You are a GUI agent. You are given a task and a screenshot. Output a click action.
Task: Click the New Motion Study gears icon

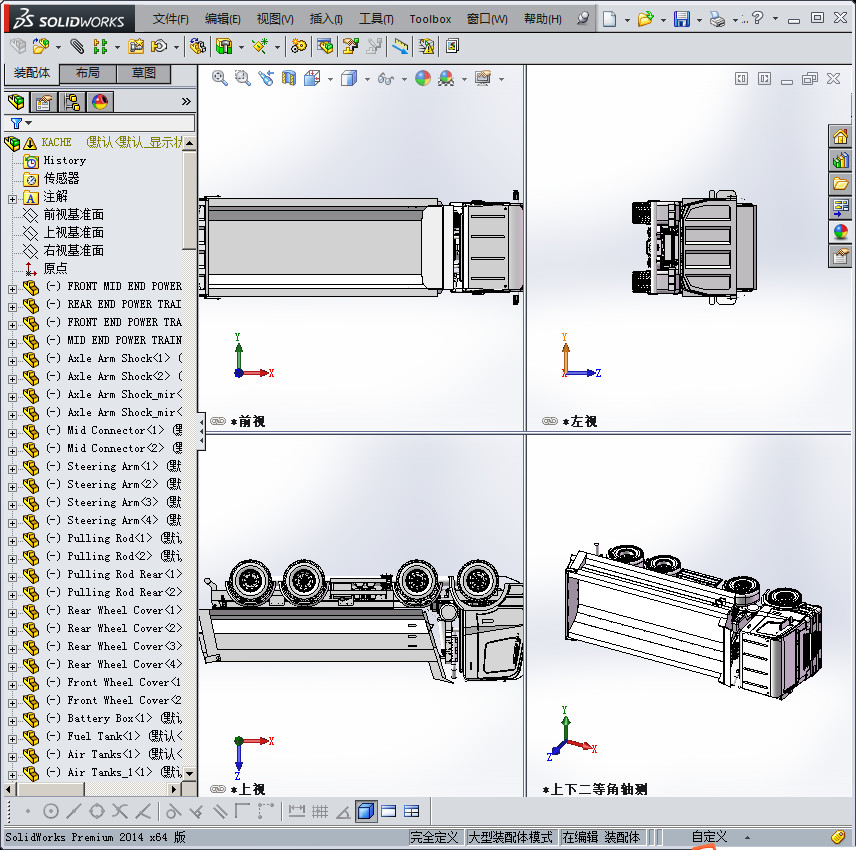pyautogui.click(x=299, y=46)
